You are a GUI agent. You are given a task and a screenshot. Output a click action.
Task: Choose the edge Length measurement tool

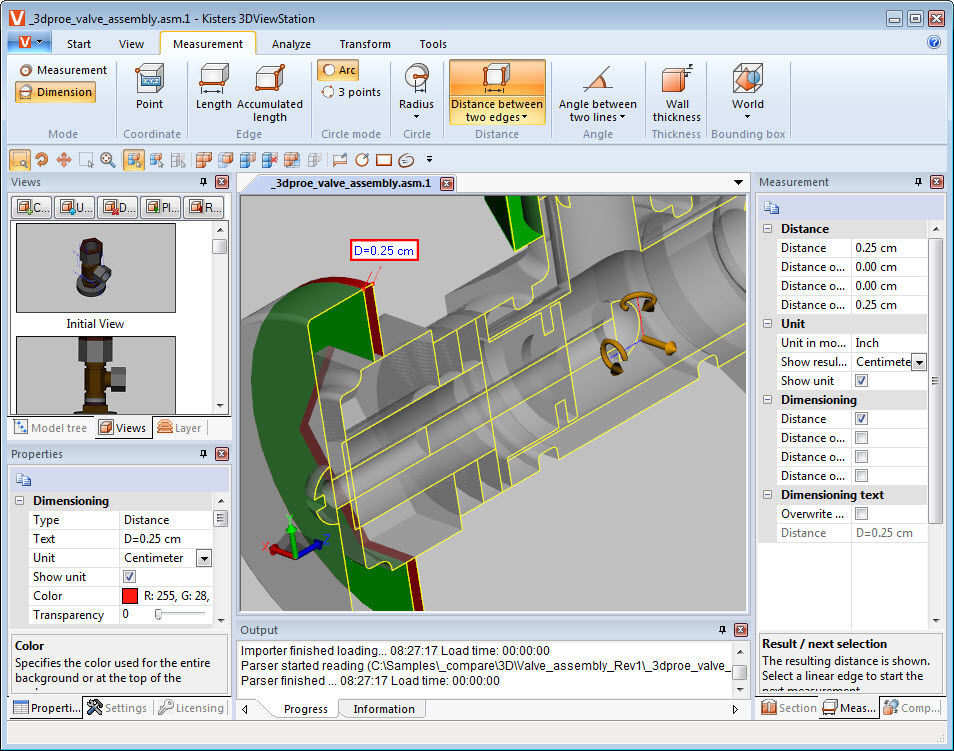(x=214, y=86)
